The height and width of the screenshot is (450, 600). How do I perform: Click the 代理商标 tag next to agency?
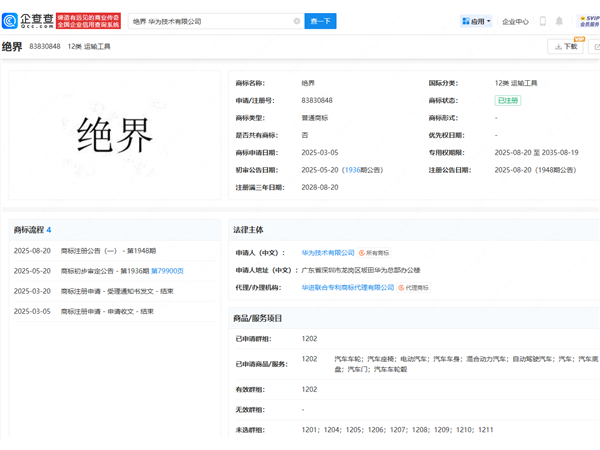tap(414, 287)
